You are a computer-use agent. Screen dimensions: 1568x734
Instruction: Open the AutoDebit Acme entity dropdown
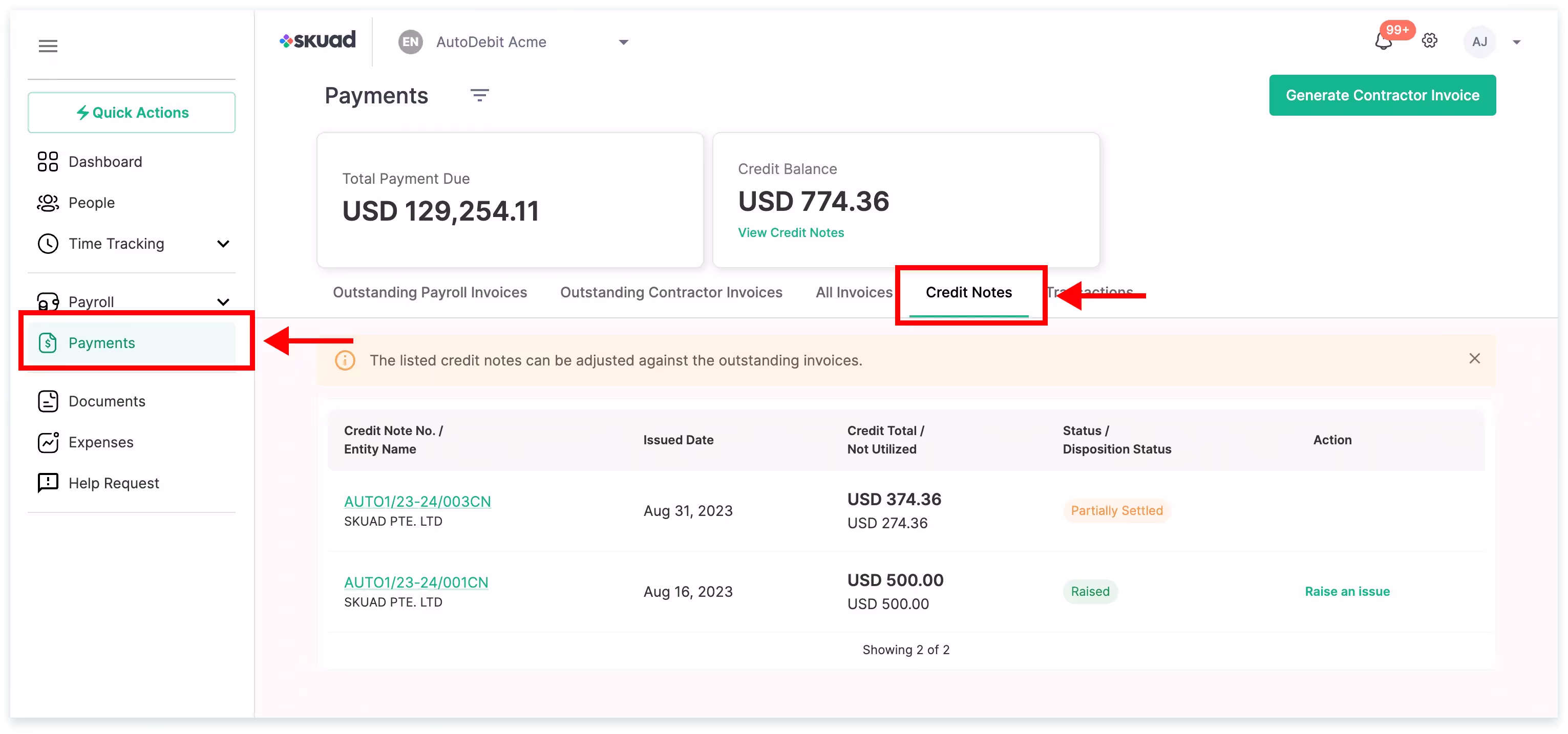pyautogui.click(x=623, y=42)
